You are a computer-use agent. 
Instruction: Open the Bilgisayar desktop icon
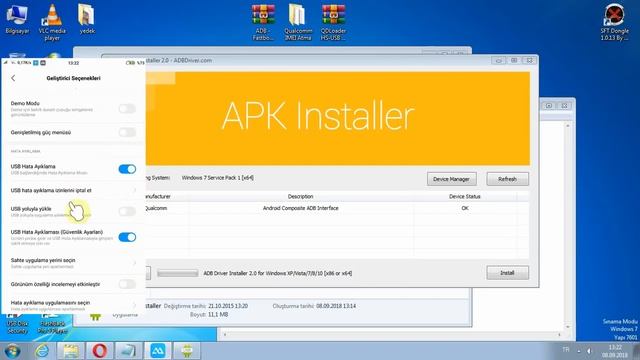point(17,19)
